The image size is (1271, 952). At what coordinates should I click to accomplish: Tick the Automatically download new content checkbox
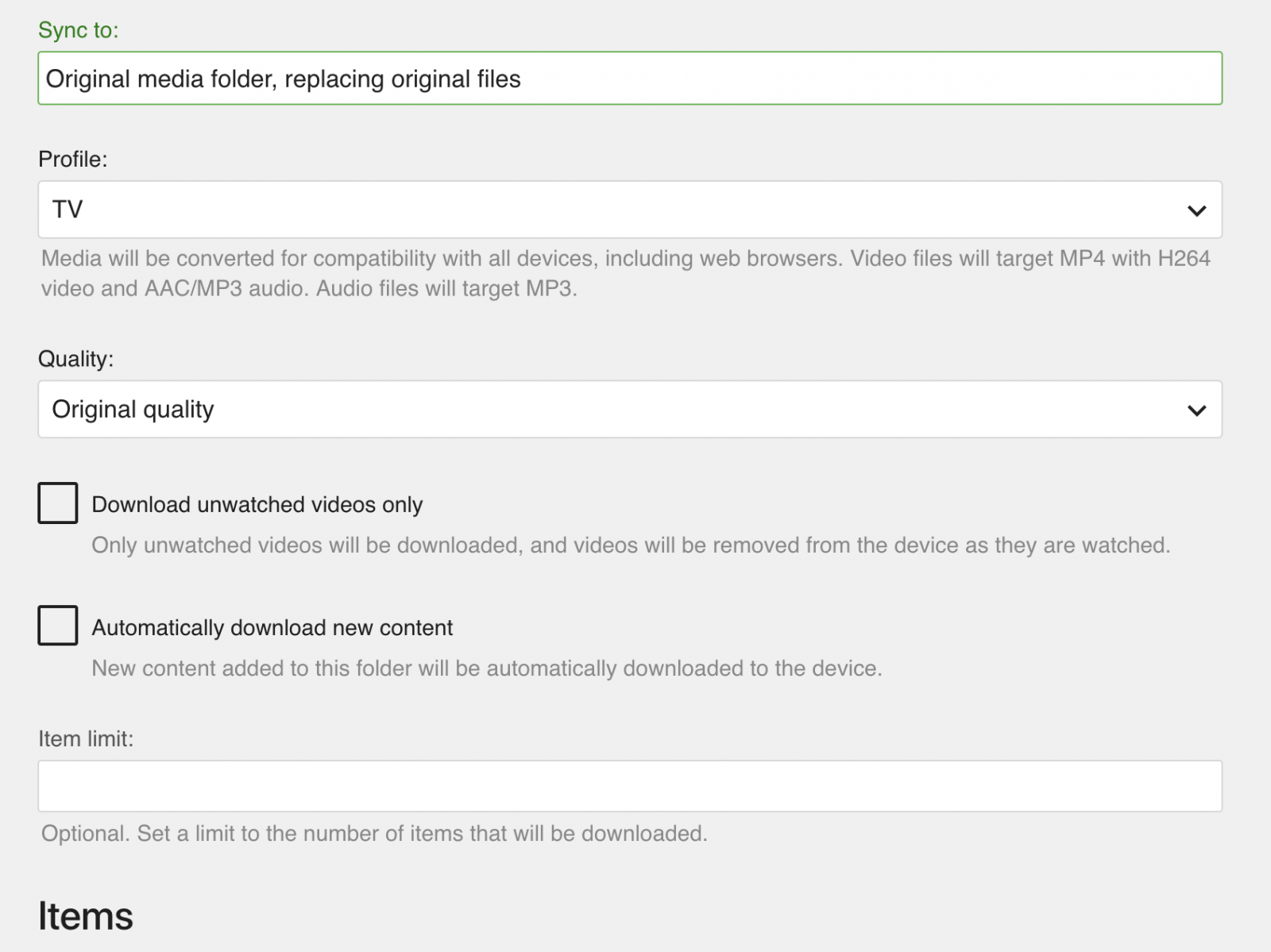58,626
